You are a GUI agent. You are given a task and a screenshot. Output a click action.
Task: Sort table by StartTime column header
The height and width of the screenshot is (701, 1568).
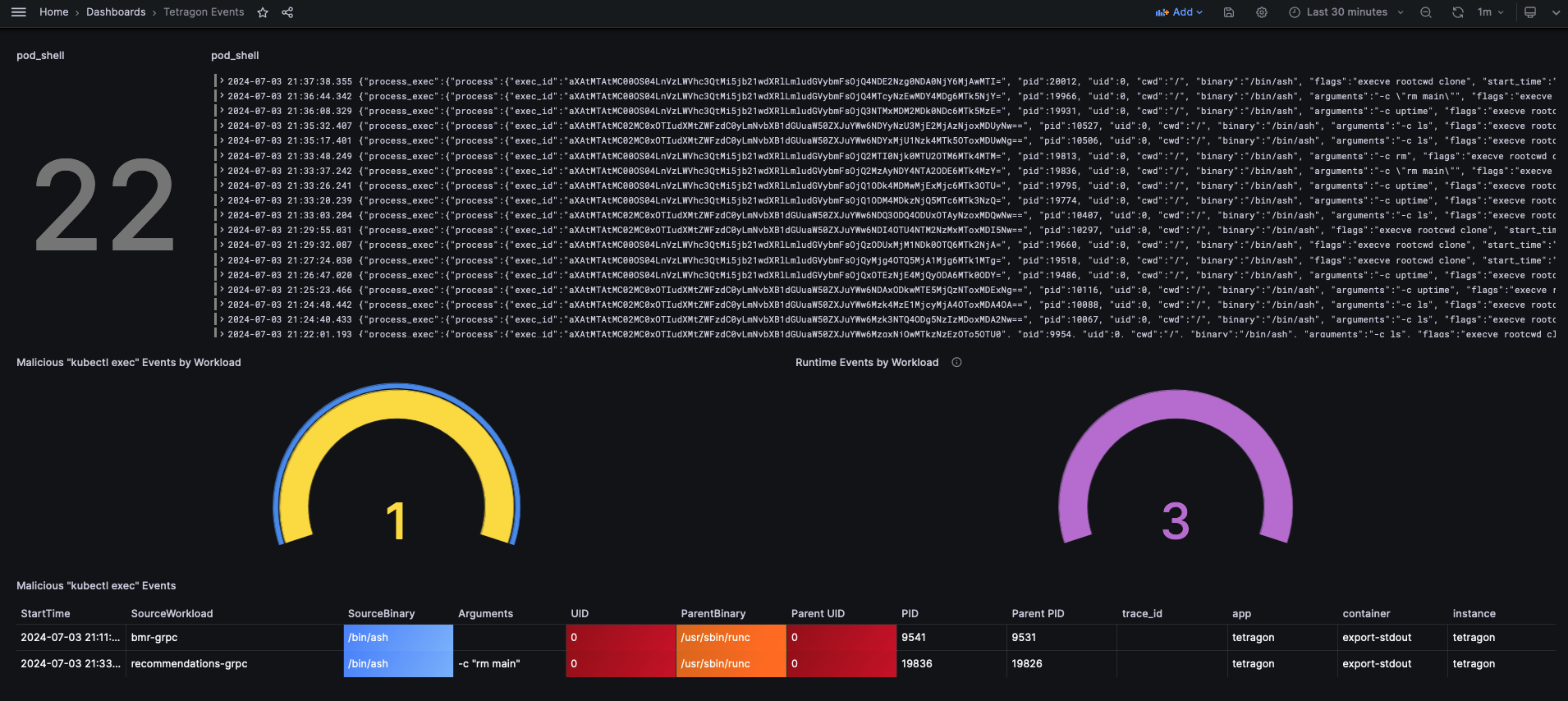(45, 613)
